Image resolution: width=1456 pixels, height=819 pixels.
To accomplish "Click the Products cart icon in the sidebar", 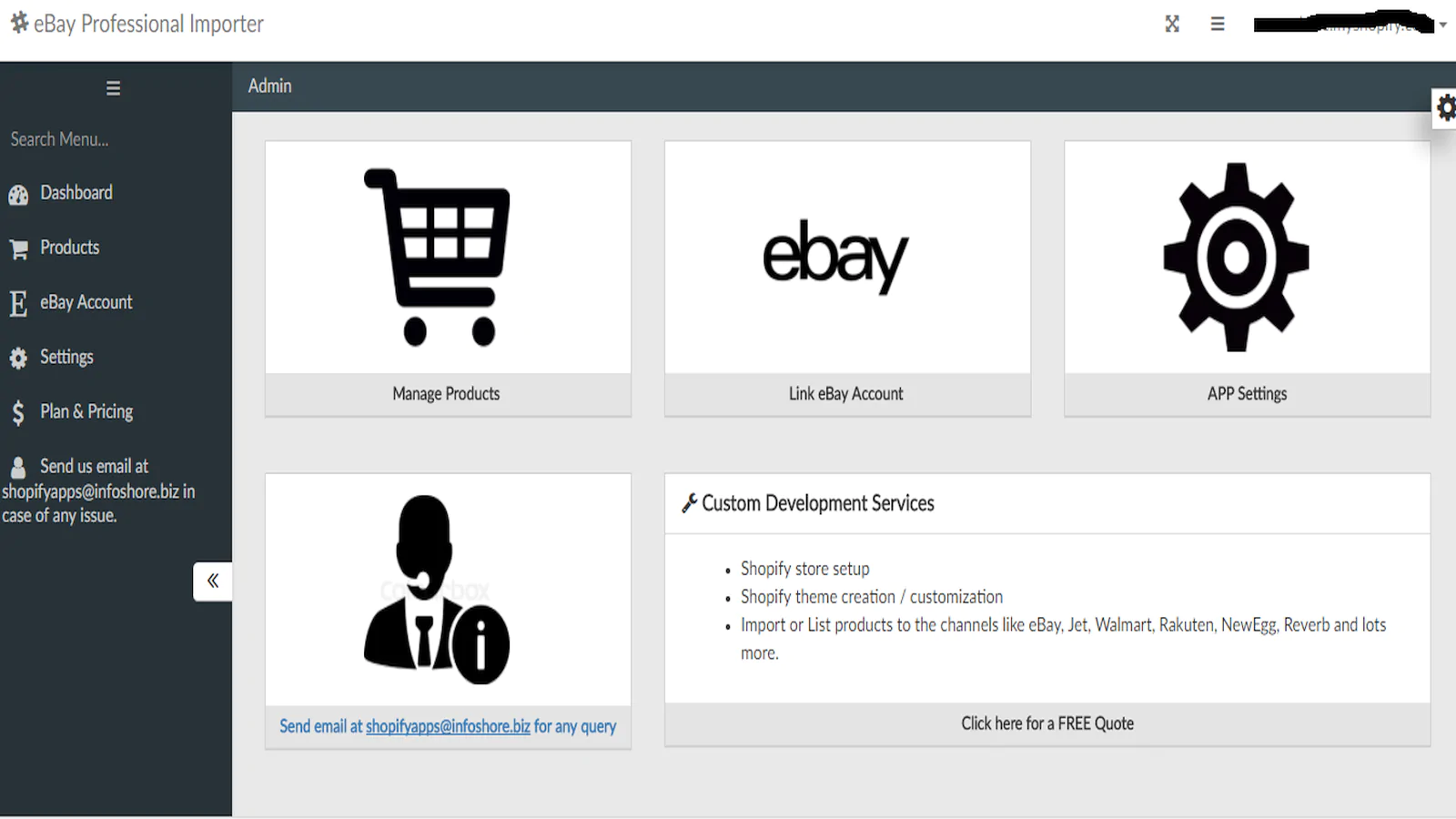I will 18,249.
